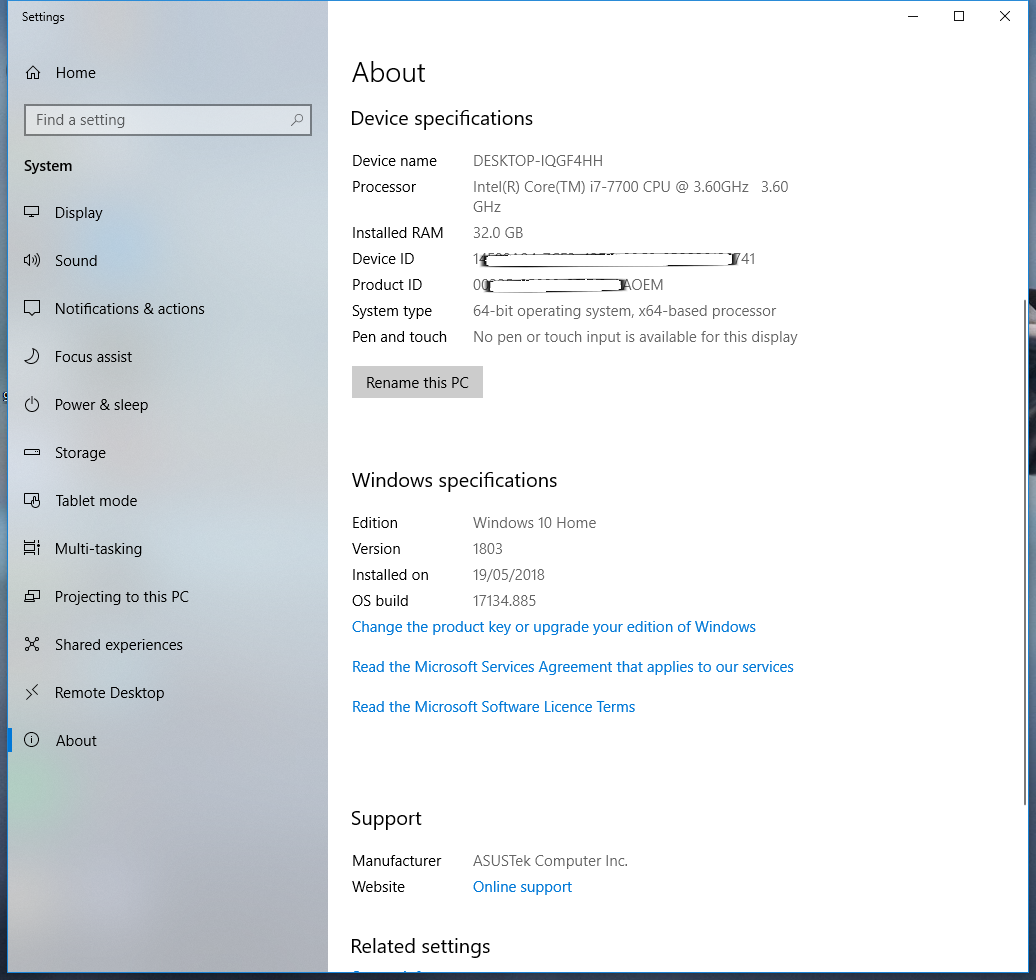Click the OS build value 17134.885
The height and width of the screenshot is (980, 1036).
(504, 601)
